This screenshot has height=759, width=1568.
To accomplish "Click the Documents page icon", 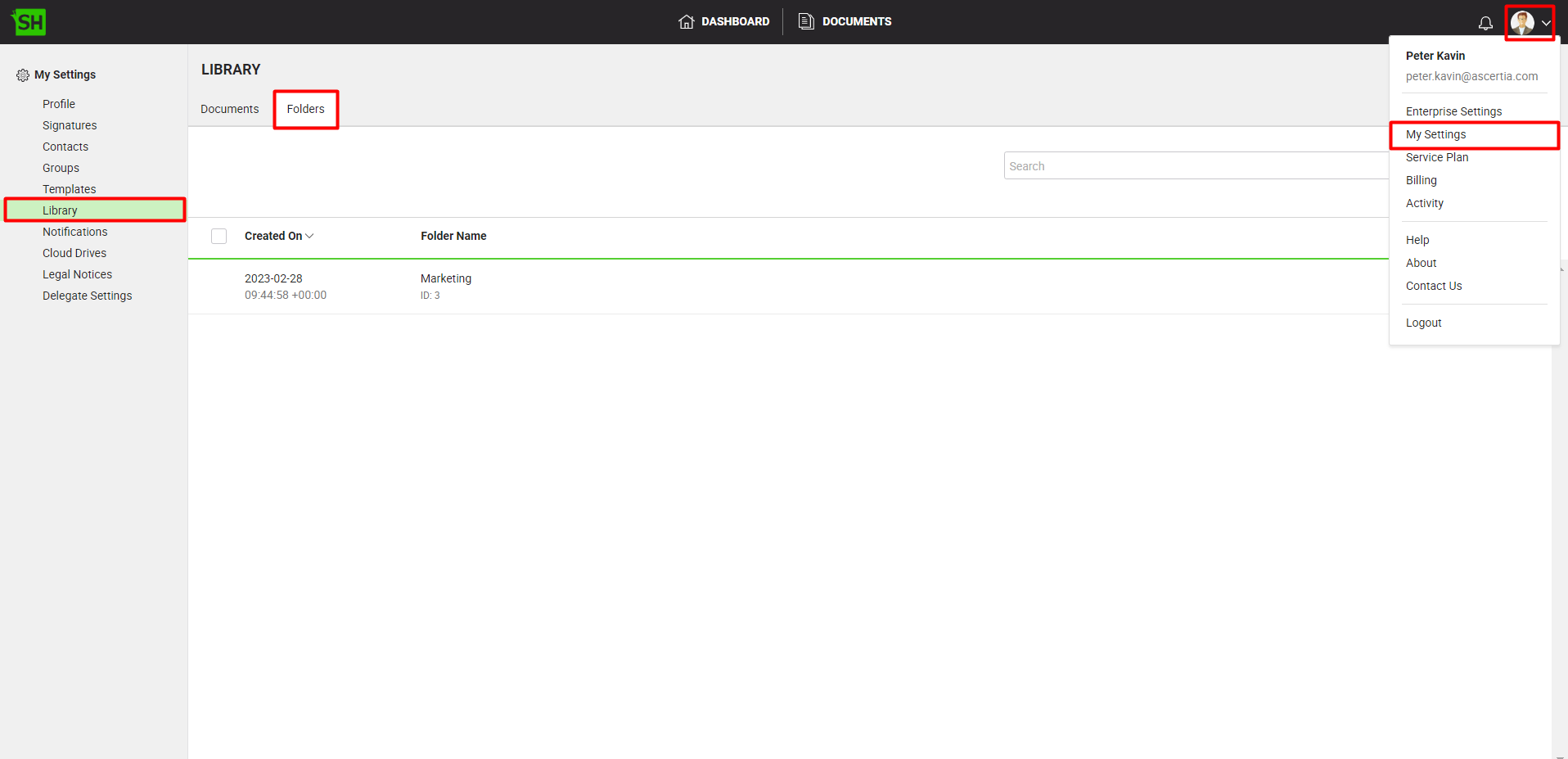I will pos(806,21).
